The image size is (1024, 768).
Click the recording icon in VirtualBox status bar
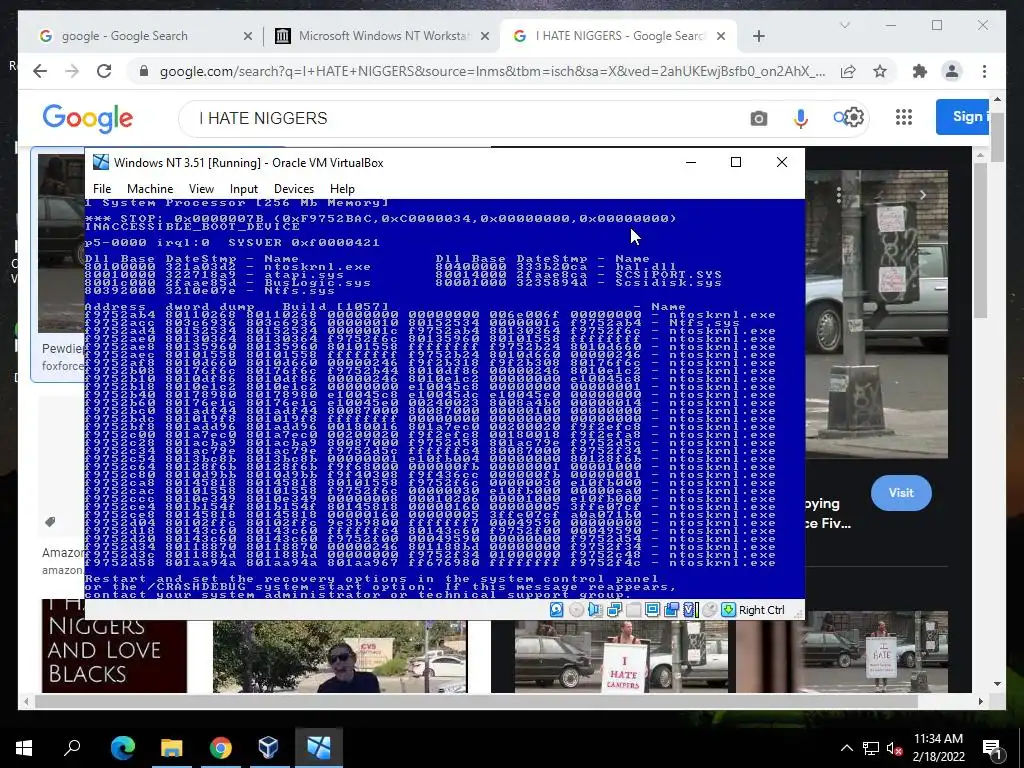[x=671, y=610]
